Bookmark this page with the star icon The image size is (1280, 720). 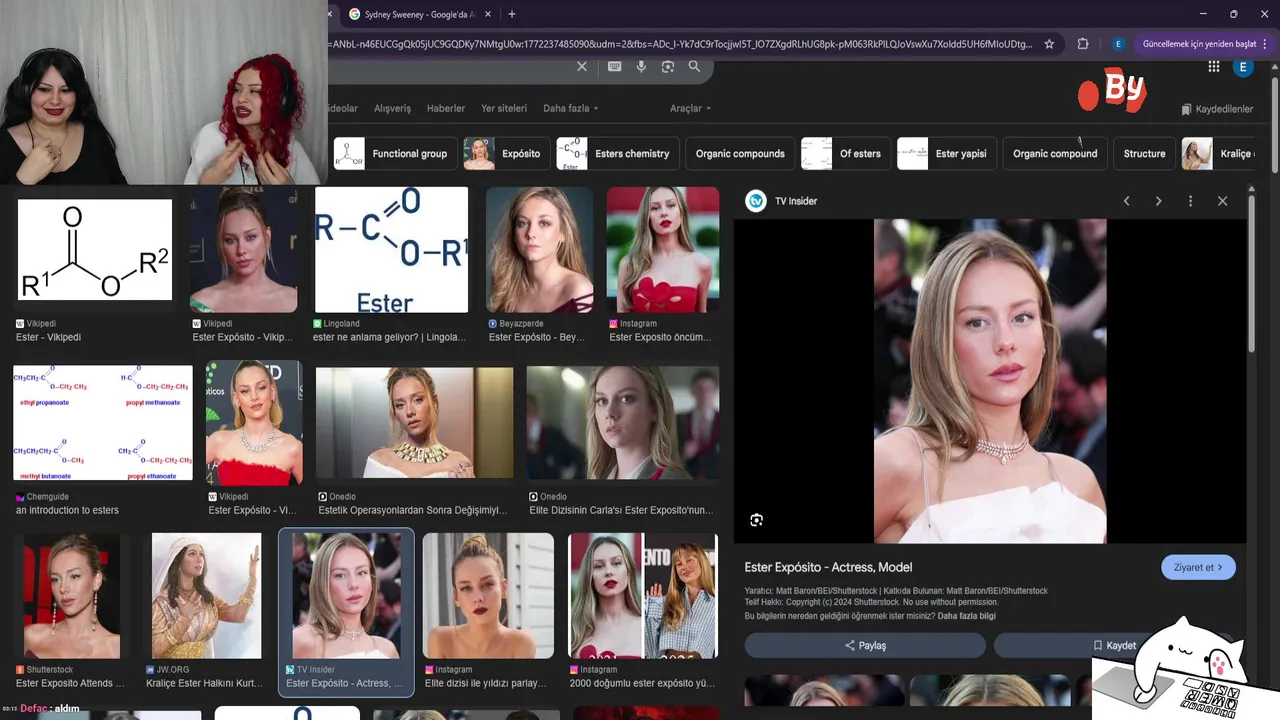1049,44
